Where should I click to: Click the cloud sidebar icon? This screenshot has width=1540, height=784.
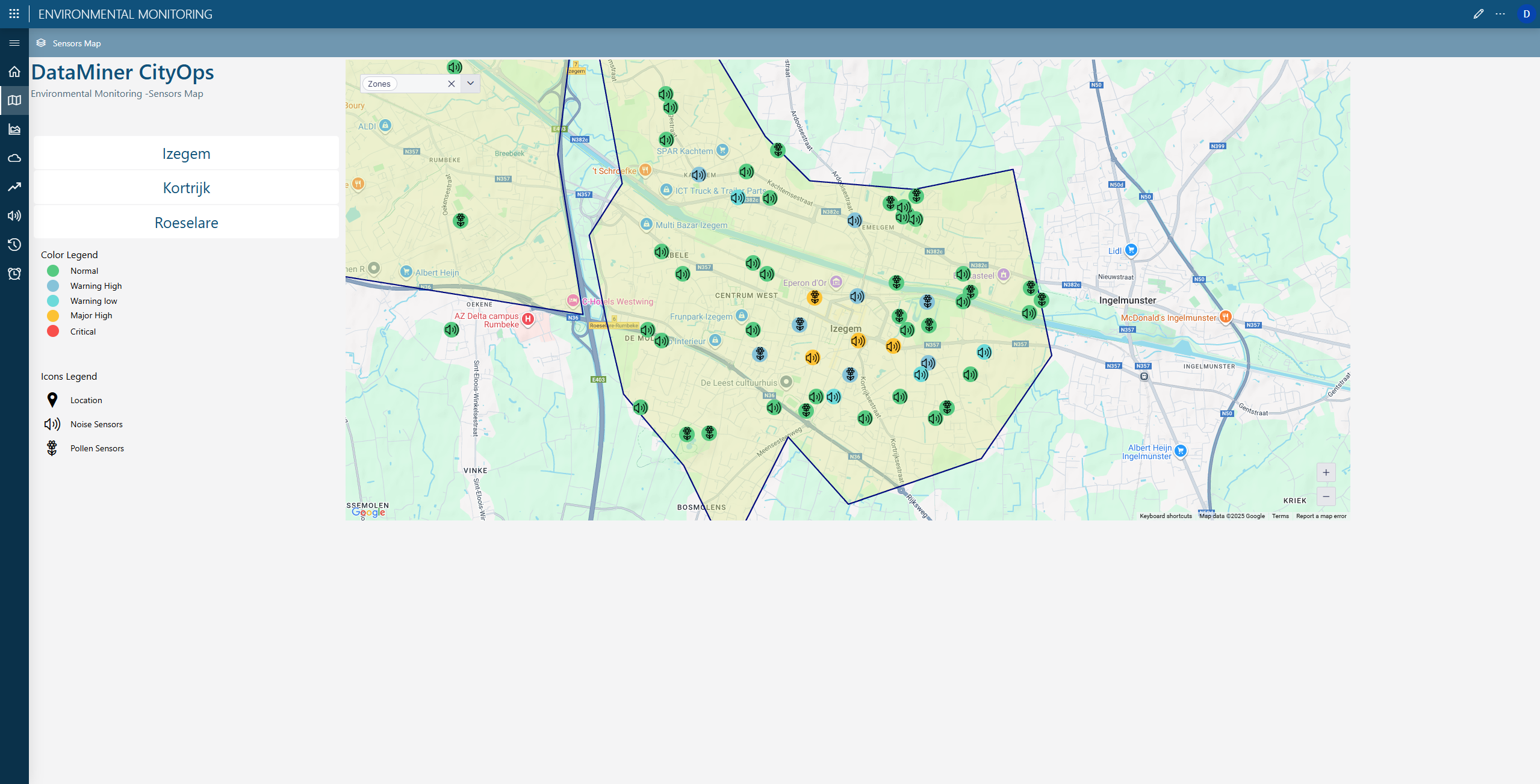14,158
